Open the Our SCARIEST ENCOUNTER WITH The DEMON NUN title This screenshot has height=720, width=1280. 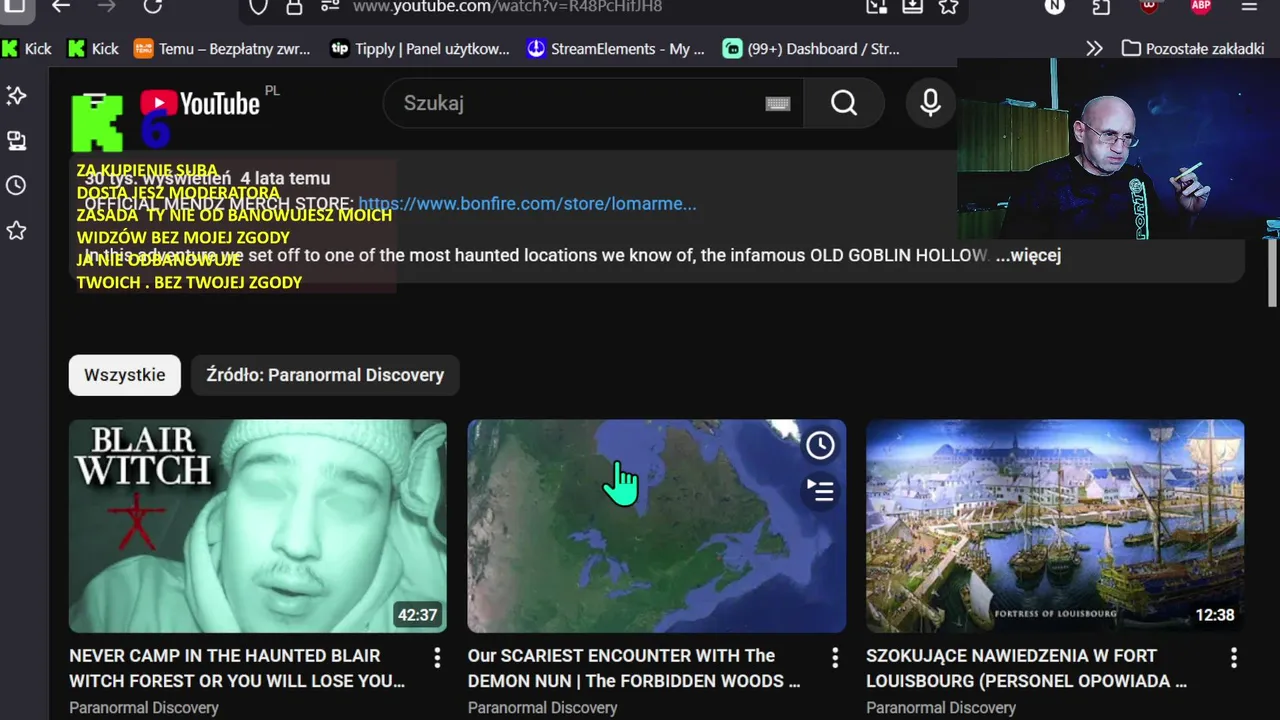[x=634, y=668]
